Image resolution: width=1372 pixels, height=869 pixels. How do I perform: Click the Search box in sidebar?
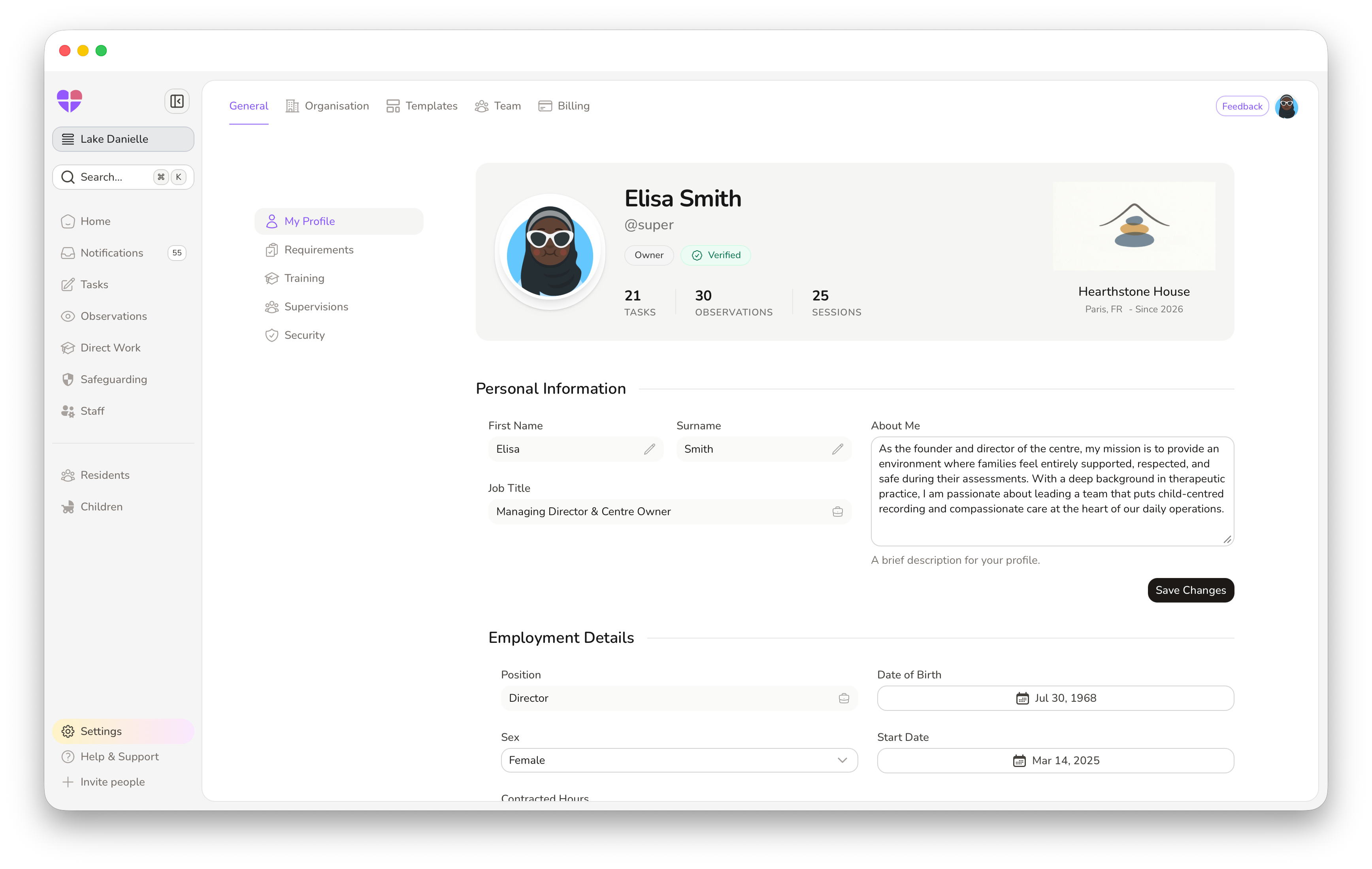tap(123, 177)
